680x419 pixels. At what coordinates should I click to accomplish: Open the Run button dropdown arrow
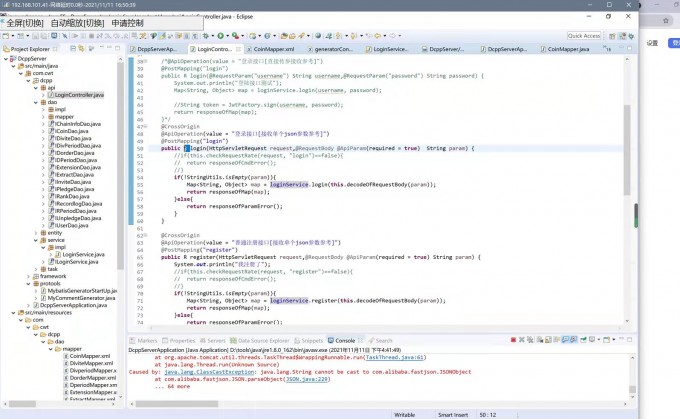click(227, 36)
